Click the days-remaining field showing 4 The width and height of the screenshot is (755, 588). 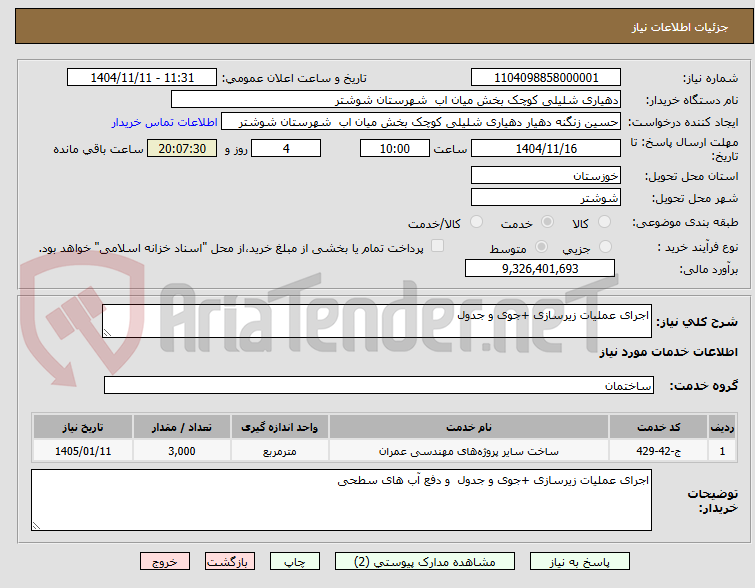286,148
